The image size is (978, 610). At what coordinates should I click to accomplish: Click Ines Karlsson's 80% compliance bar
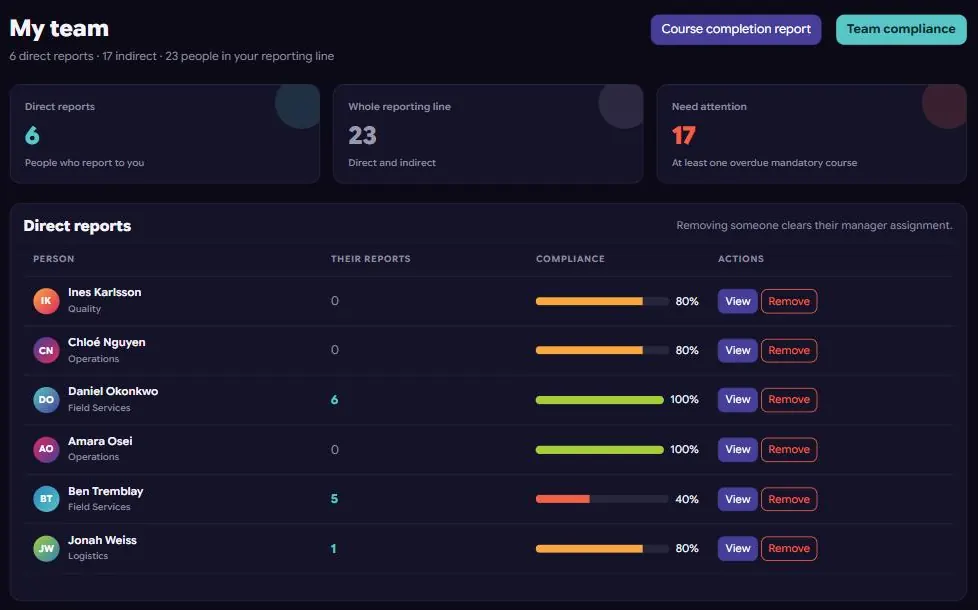tap(602, 301)
